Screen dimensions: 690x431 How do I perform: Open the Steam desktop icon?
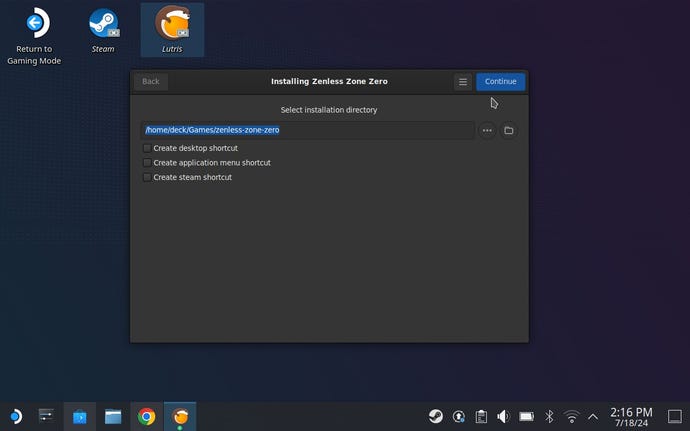tap(103, 26)
